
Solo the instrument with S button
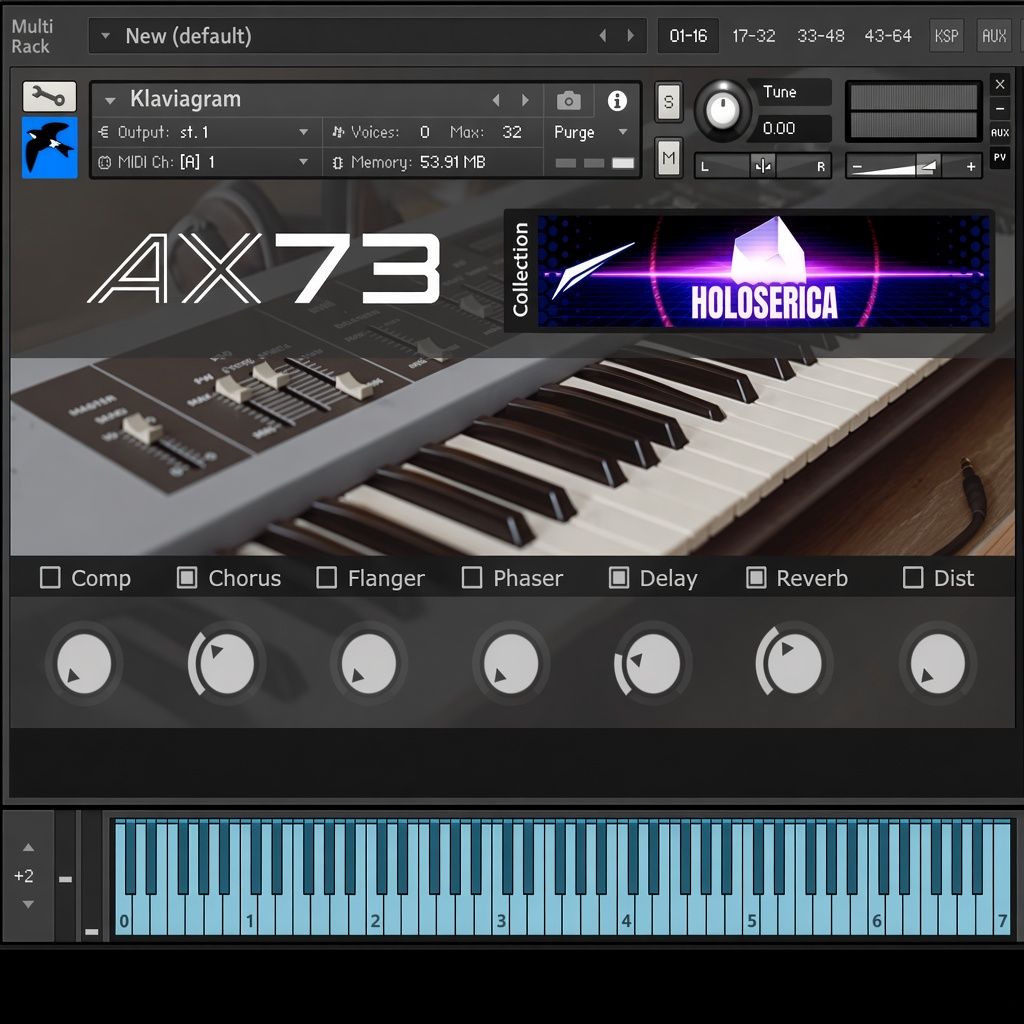(669, 102)
